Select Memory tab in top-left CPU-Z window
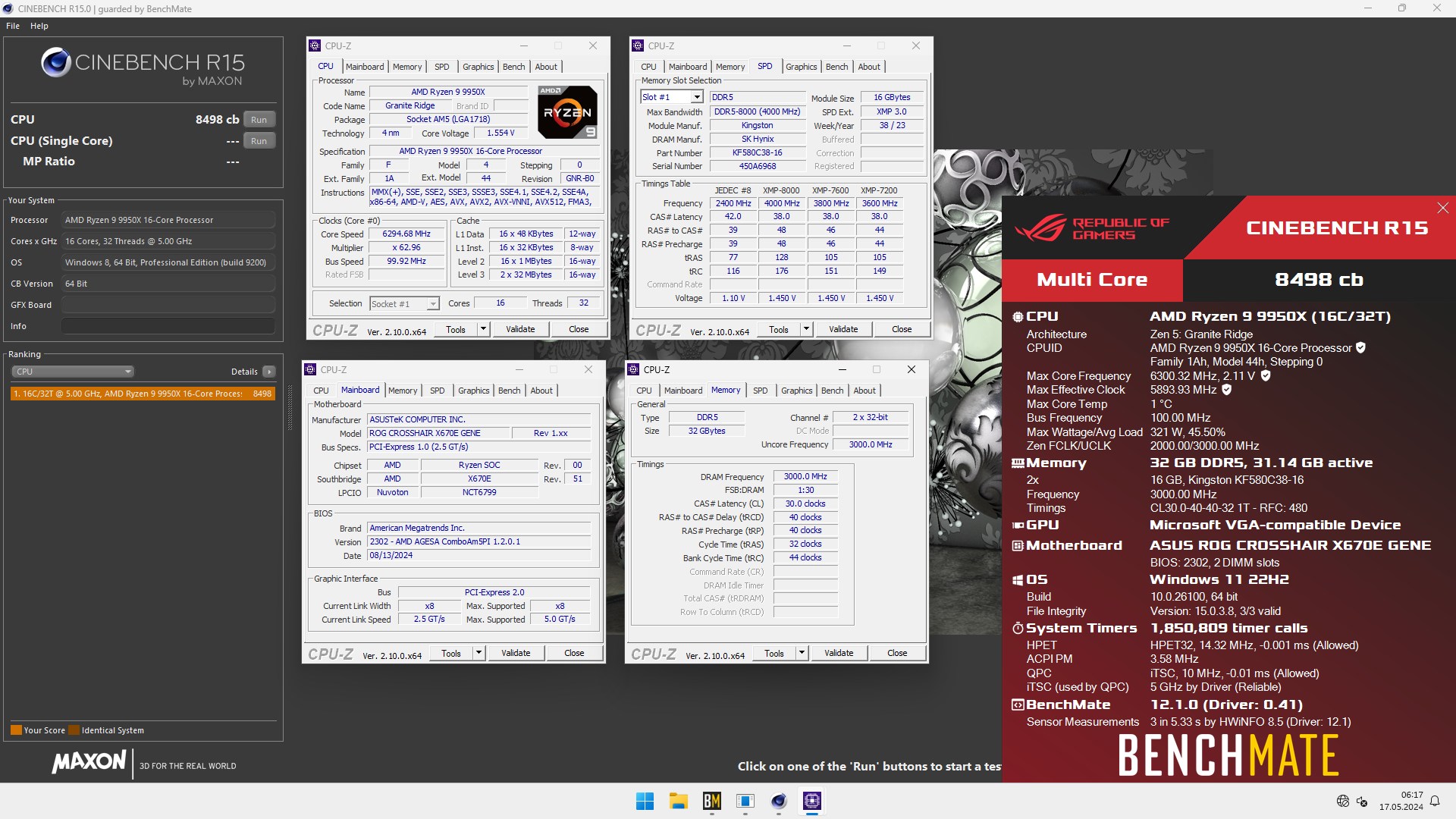The image size is (1456, 819). pos(406,67)
